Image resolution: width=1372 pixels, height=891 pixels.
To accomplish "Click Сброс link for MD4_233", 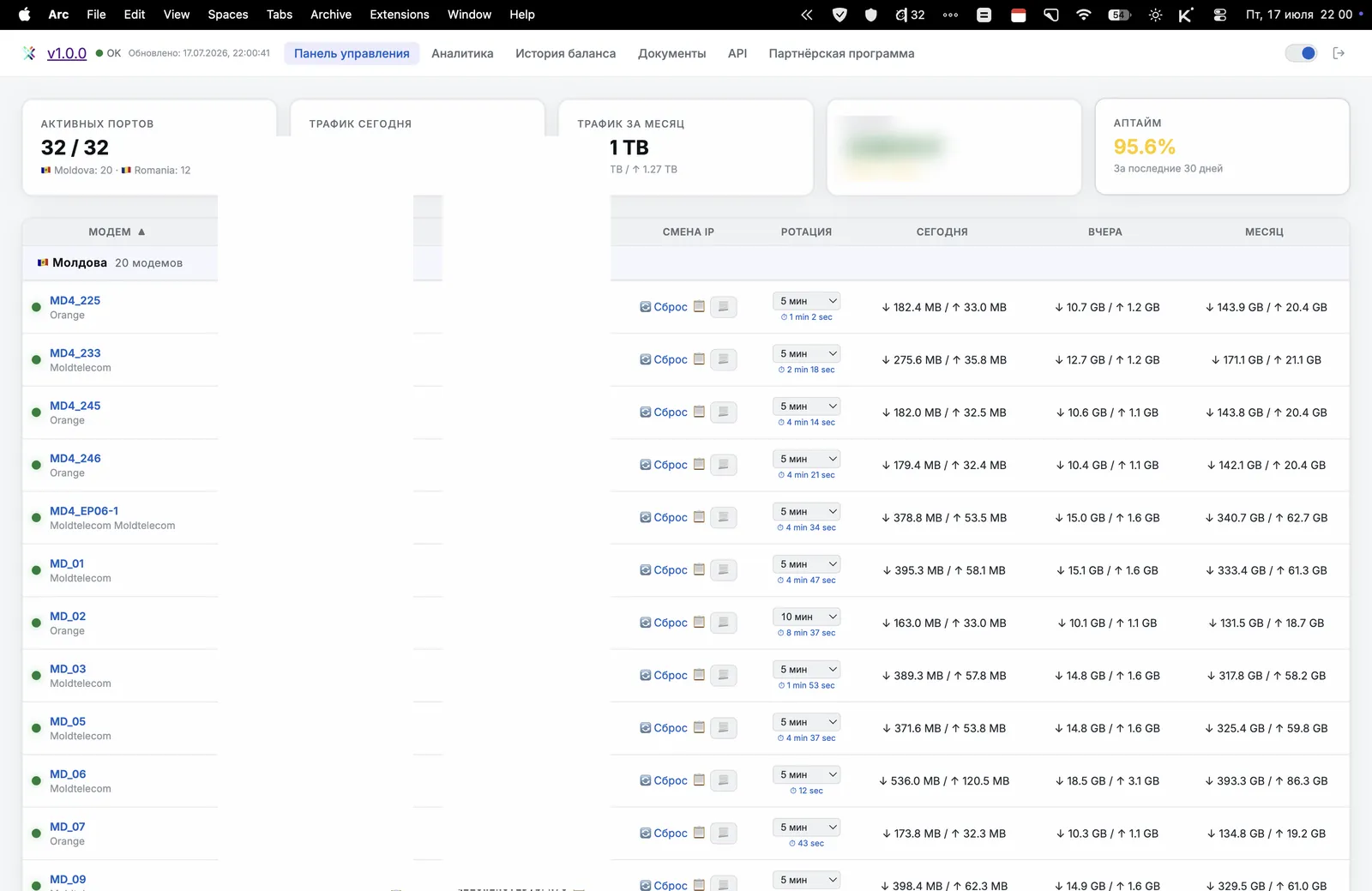I will click(671, 359).
